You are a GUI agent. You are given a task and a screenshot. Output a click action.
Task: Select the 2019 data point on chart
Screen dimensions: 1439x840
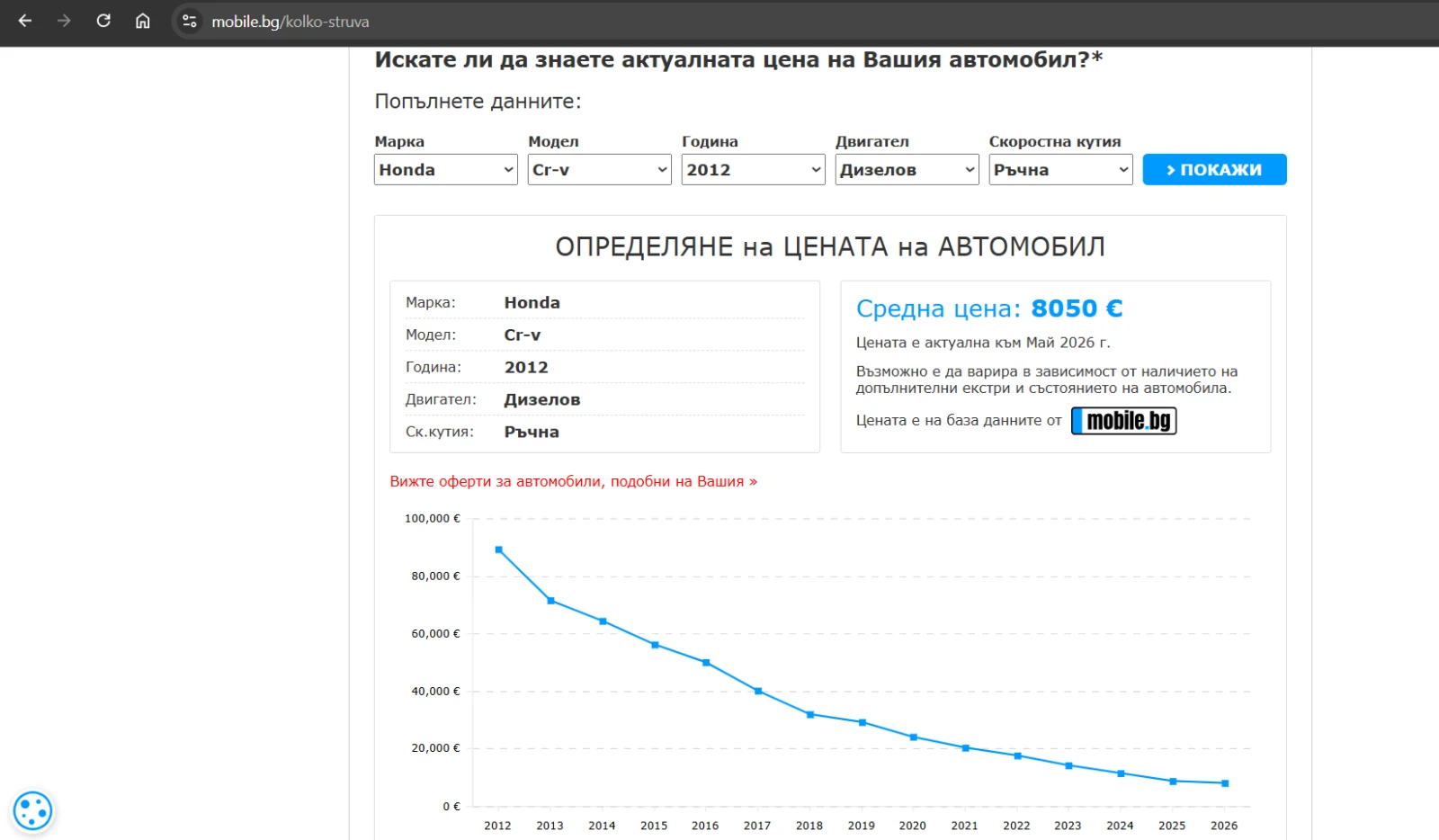863,722
